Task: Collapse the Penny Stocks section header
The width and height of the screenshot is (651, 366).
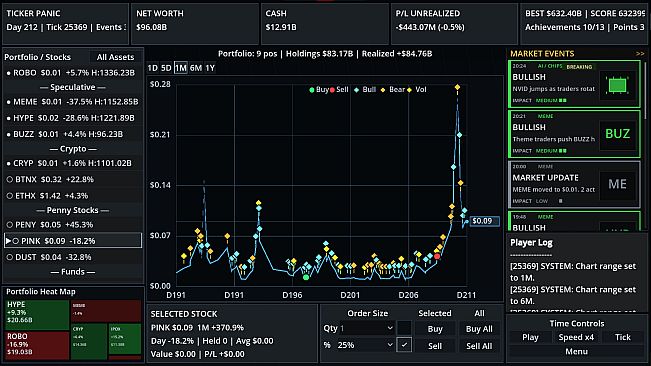Action: 73,210
